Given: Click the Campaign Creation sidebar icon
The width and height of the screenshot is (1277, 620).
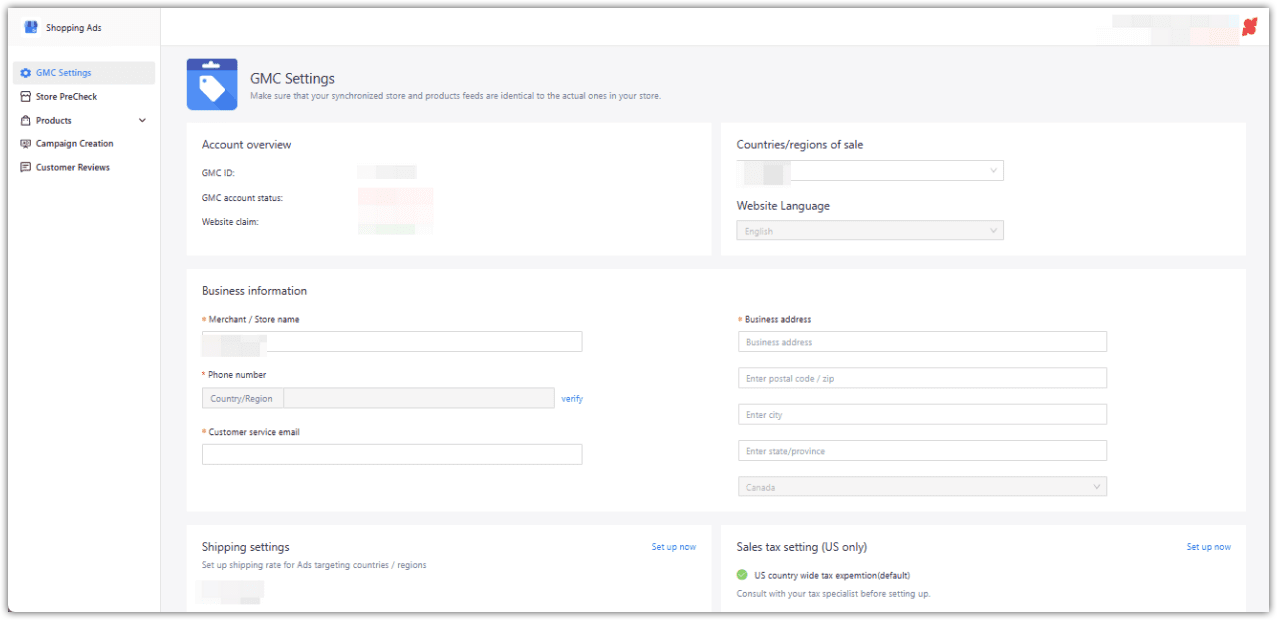Looking at the screenshot, I should click(x=26, y=144).
